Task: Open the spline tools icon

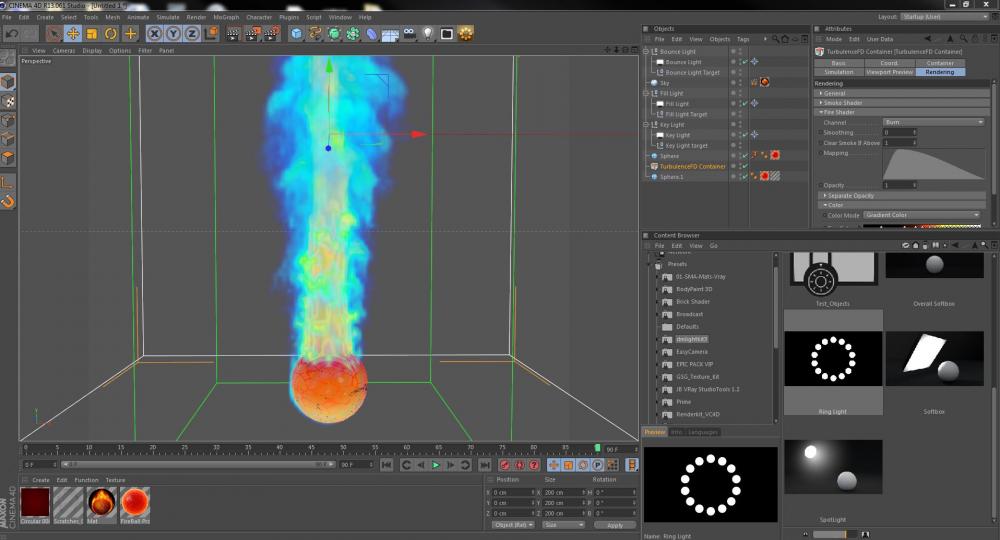Action: (x=315, y=34)
